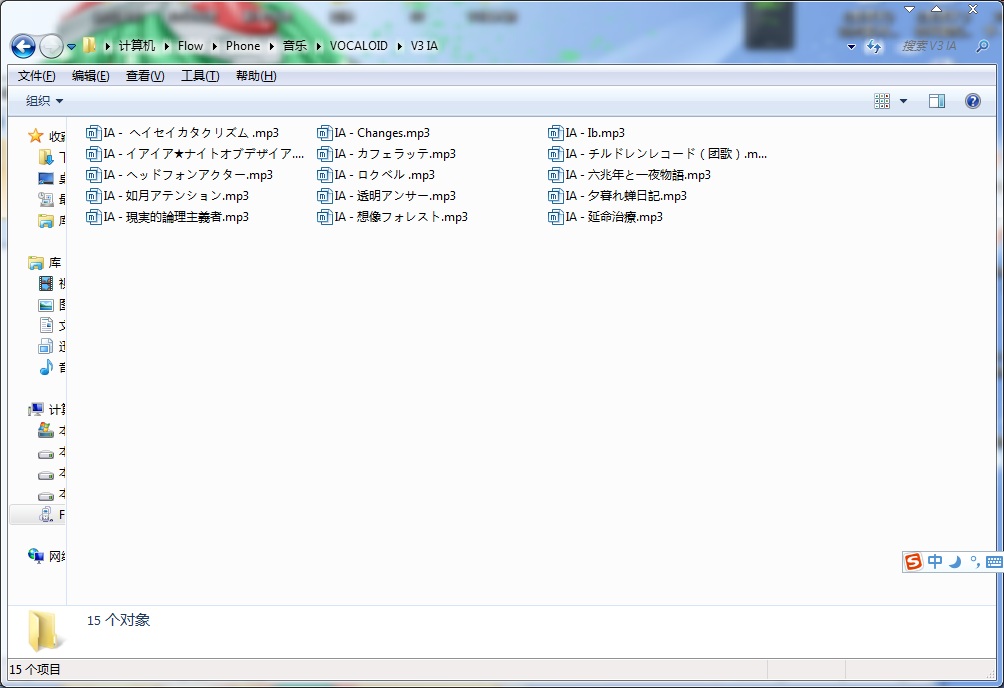Toggle the moon half-width icon on IME bar

click(955, 562)
